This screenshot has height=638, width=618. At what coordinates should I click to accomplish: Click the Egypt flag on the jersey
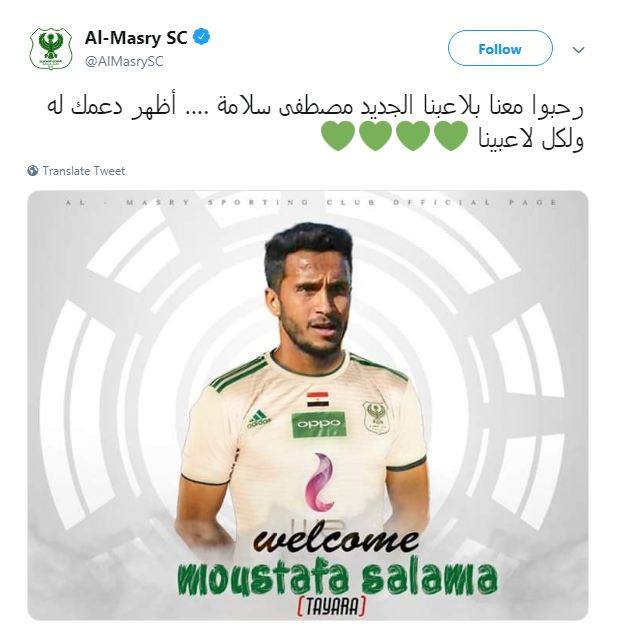pyautogui.click(x=316, y=400)
